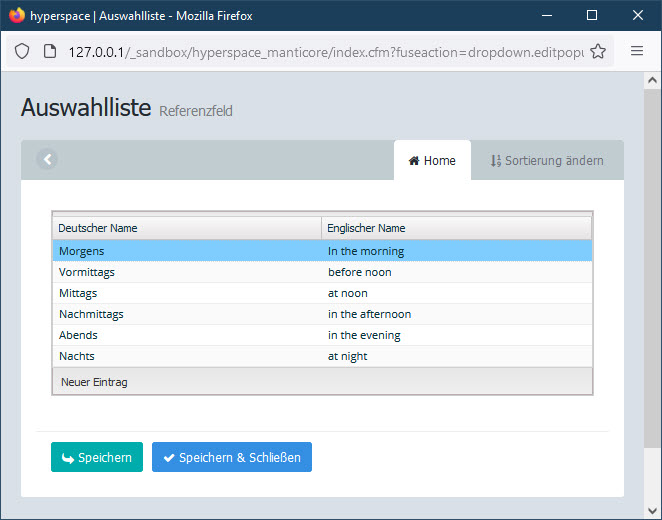Click the 'in the evening' cell
Viewport: 662px width, 520px height.
364,335
